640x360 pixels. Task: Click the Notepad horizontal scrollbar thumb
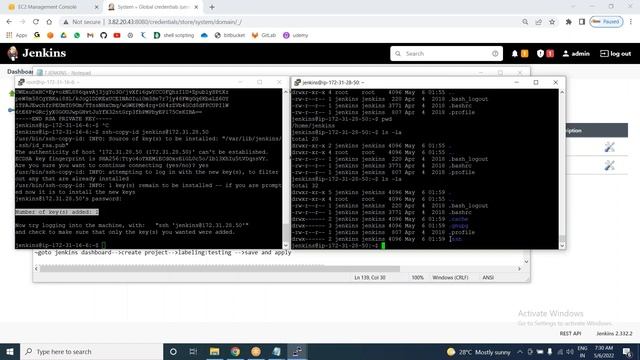[220, 269]
